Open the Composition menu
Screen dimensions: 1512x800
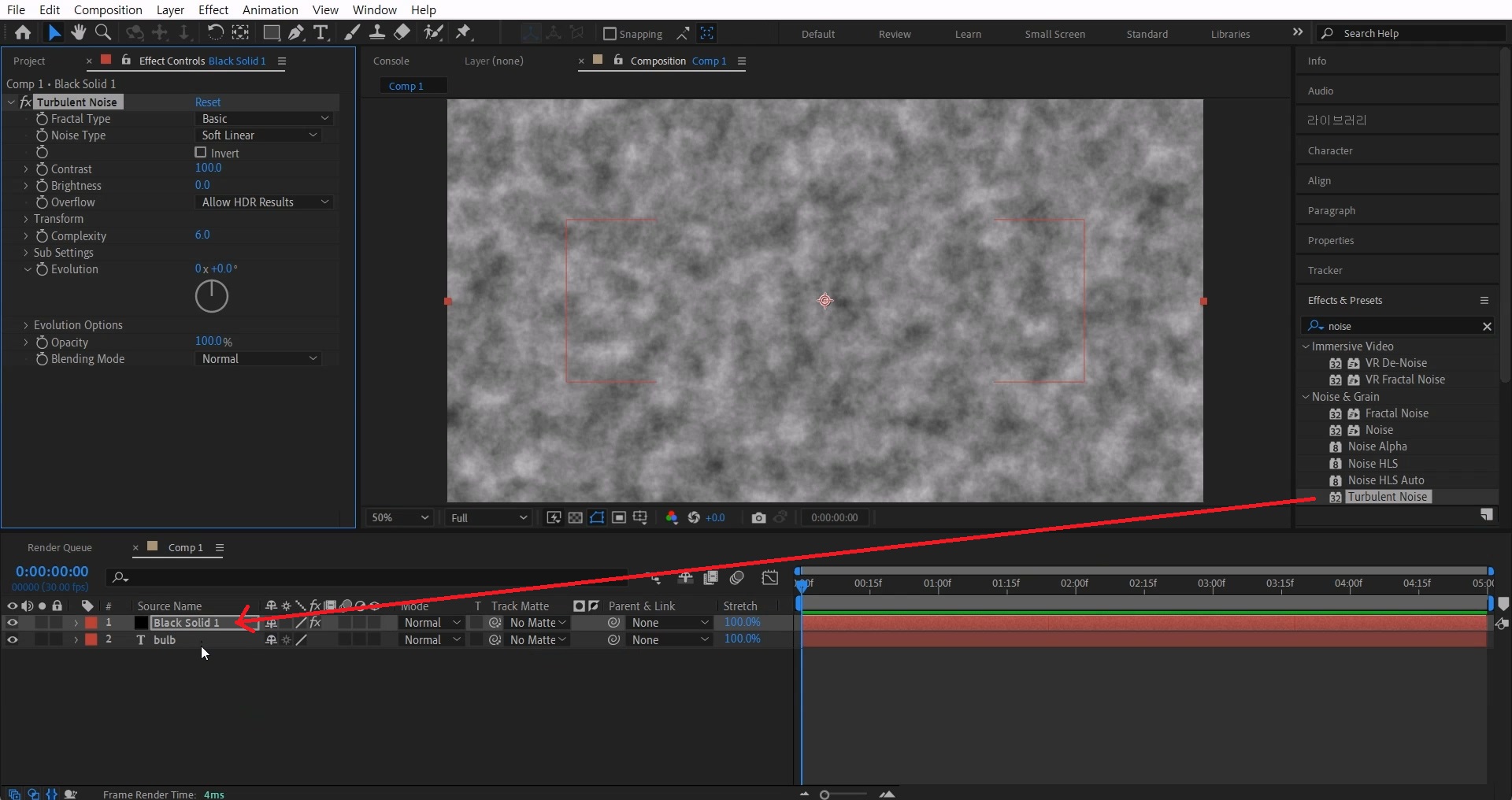pyautogui.click(x=108, y=9)
